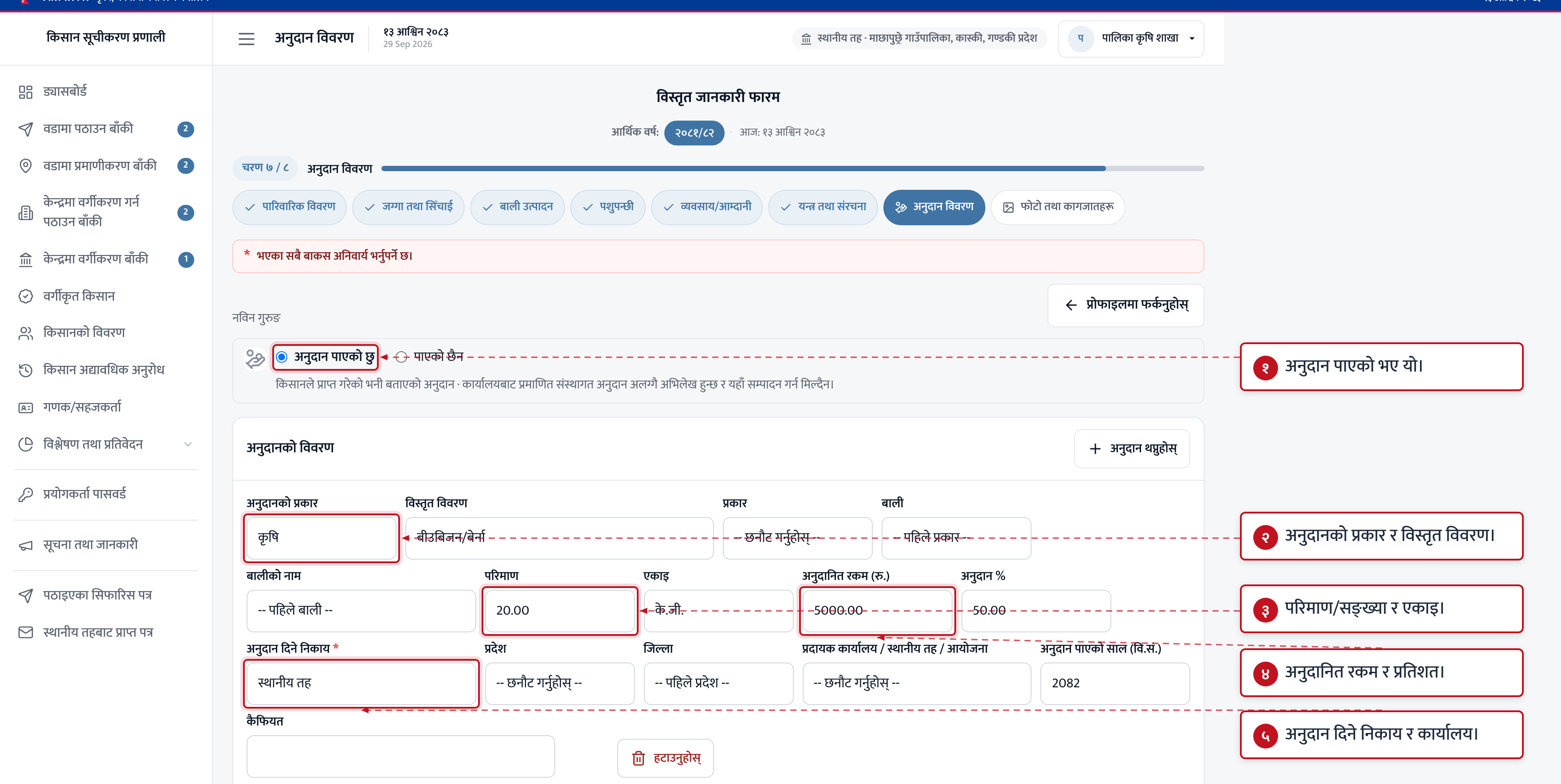1561x784 pixels.
Task: Go to the पारिवारिक विवरण step tab
Action: 289,207
